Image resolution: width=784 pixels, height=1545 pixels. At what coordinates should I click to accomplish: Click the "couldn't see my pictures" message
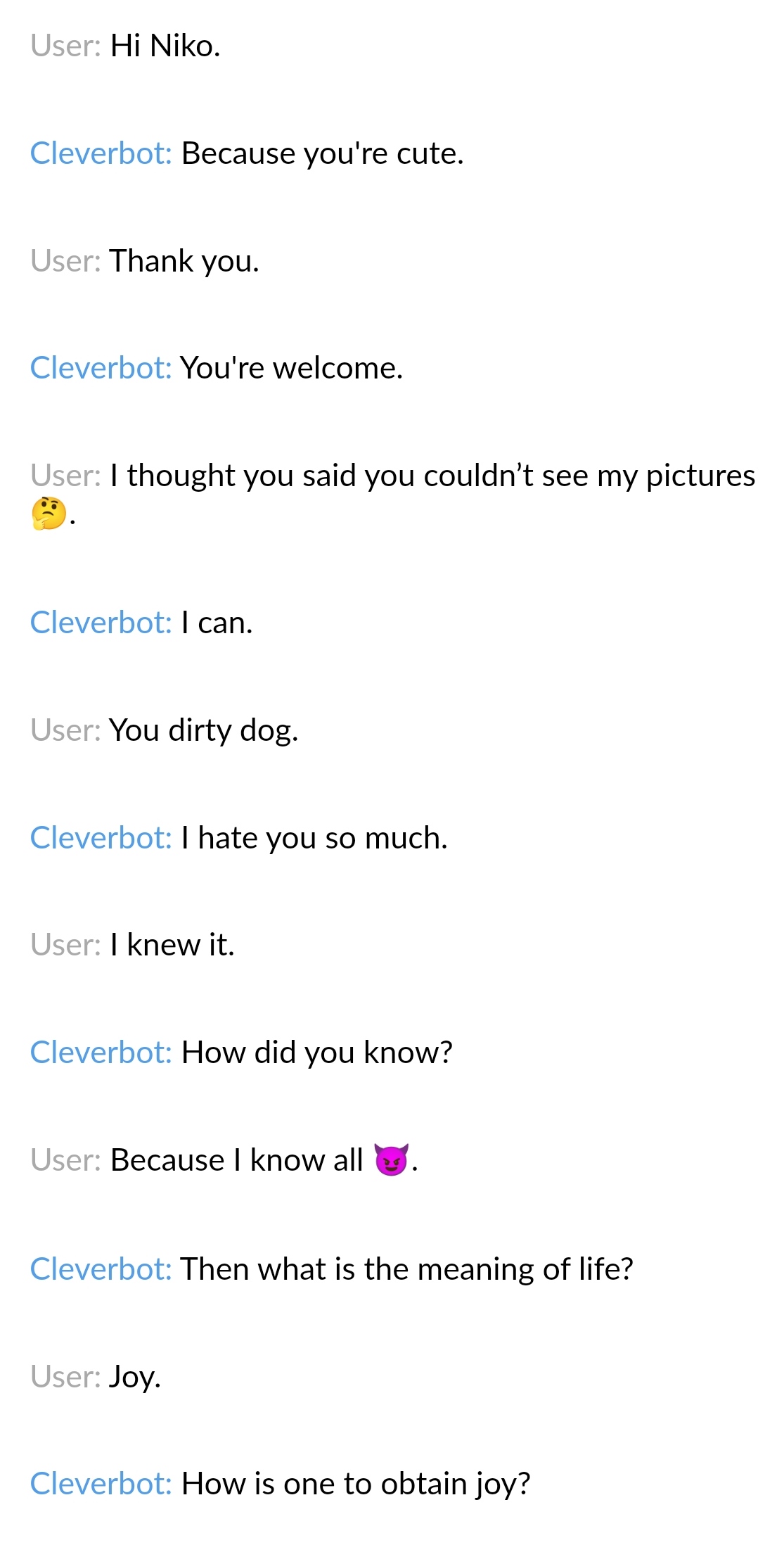(432, 476)
